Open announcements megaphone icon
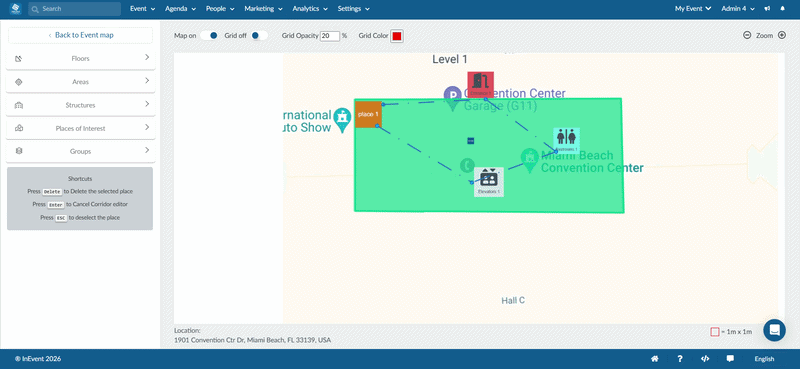This screenshot has width=800, height=369. coord(767,9)
